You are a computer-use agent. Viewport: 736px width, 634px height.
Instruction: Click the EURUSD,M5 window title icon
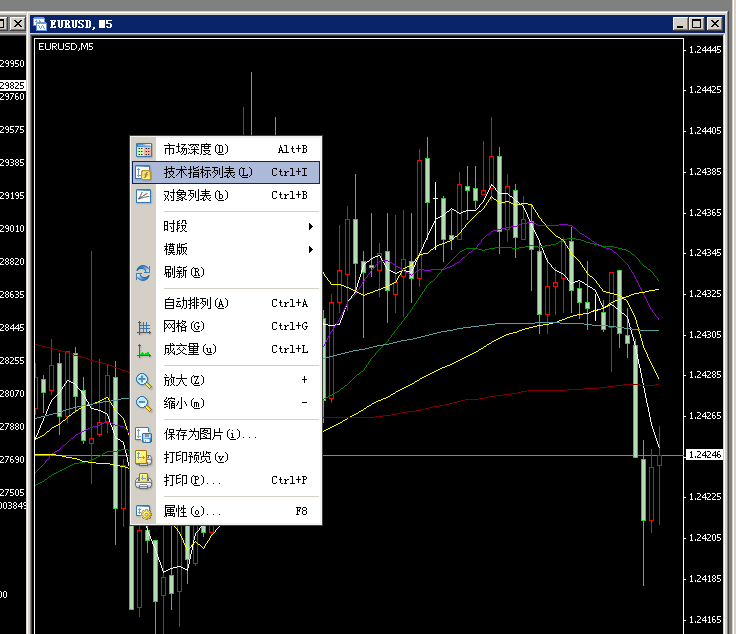tap(41, 24)
